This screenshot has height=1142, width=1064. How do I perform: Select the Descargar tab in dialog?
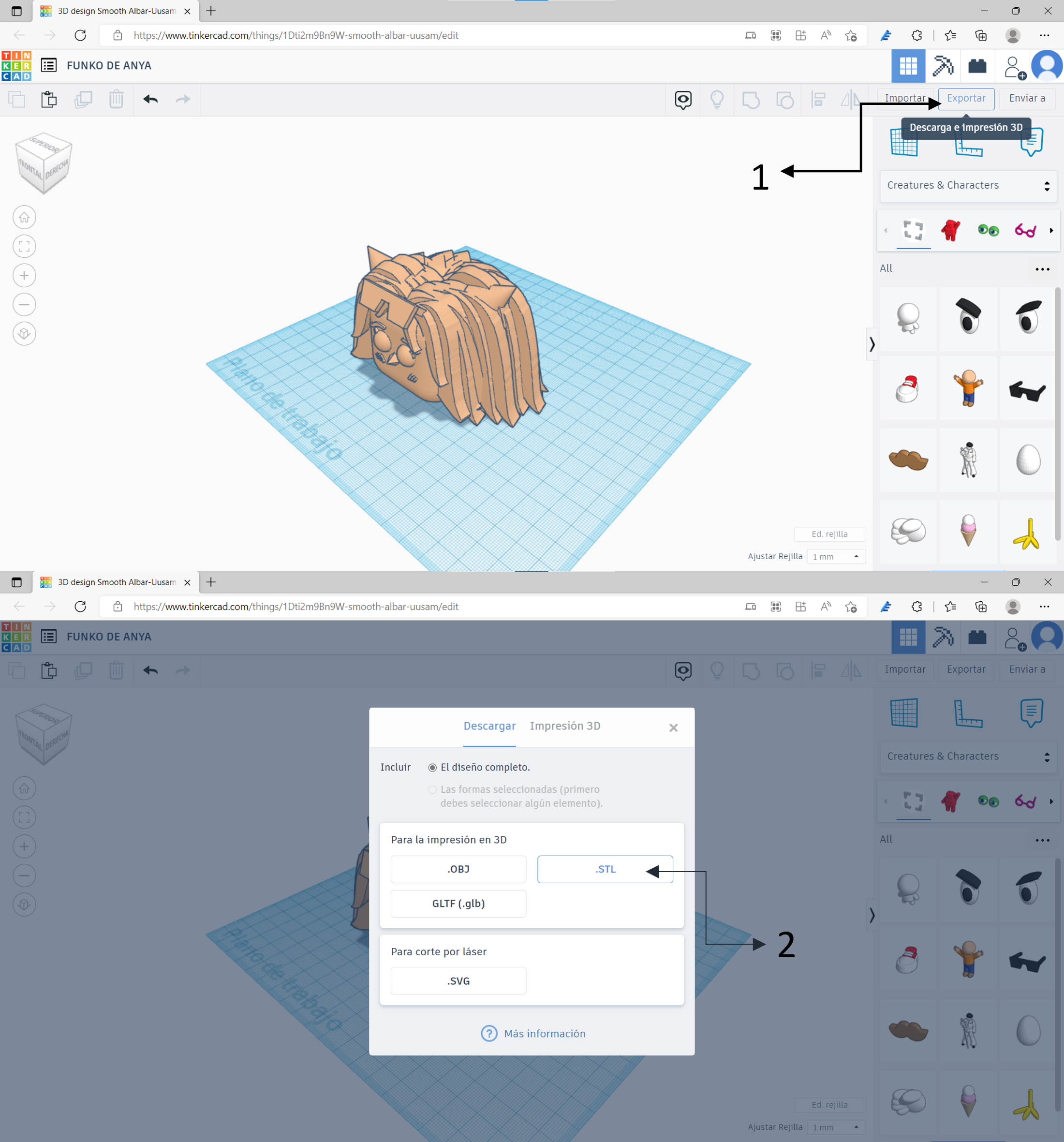pyautogui.click(x=489, y=726)
